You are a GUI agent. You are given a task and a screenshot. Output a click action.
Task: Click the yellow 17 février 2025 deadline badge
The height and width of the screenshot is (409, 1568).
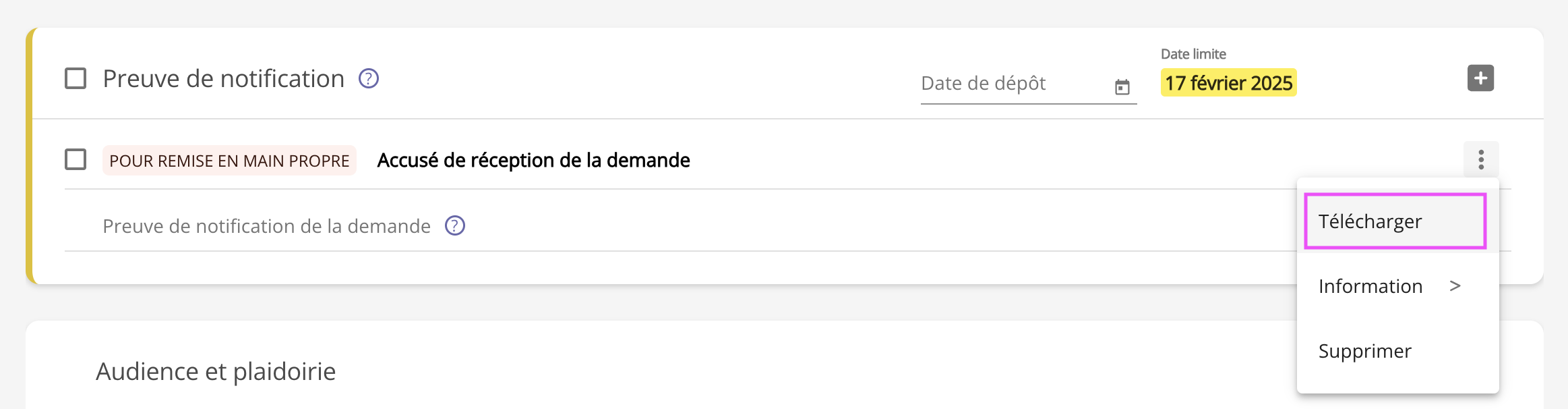coord(1228,83)
